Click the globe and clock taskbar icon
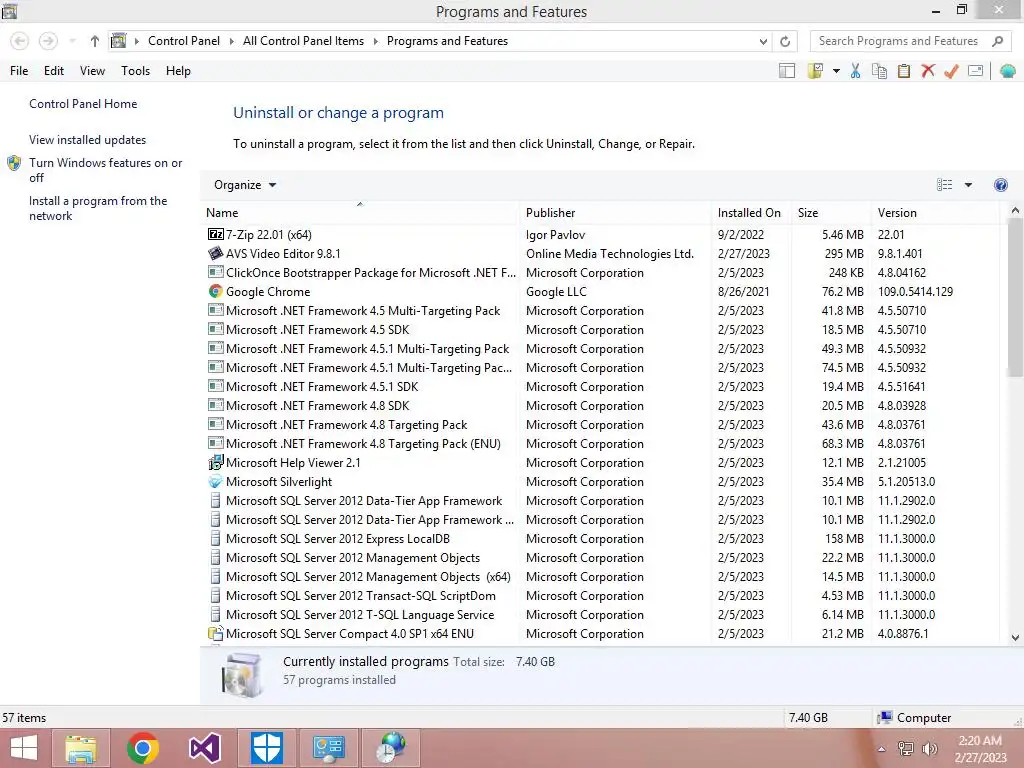 click(391, 748)
